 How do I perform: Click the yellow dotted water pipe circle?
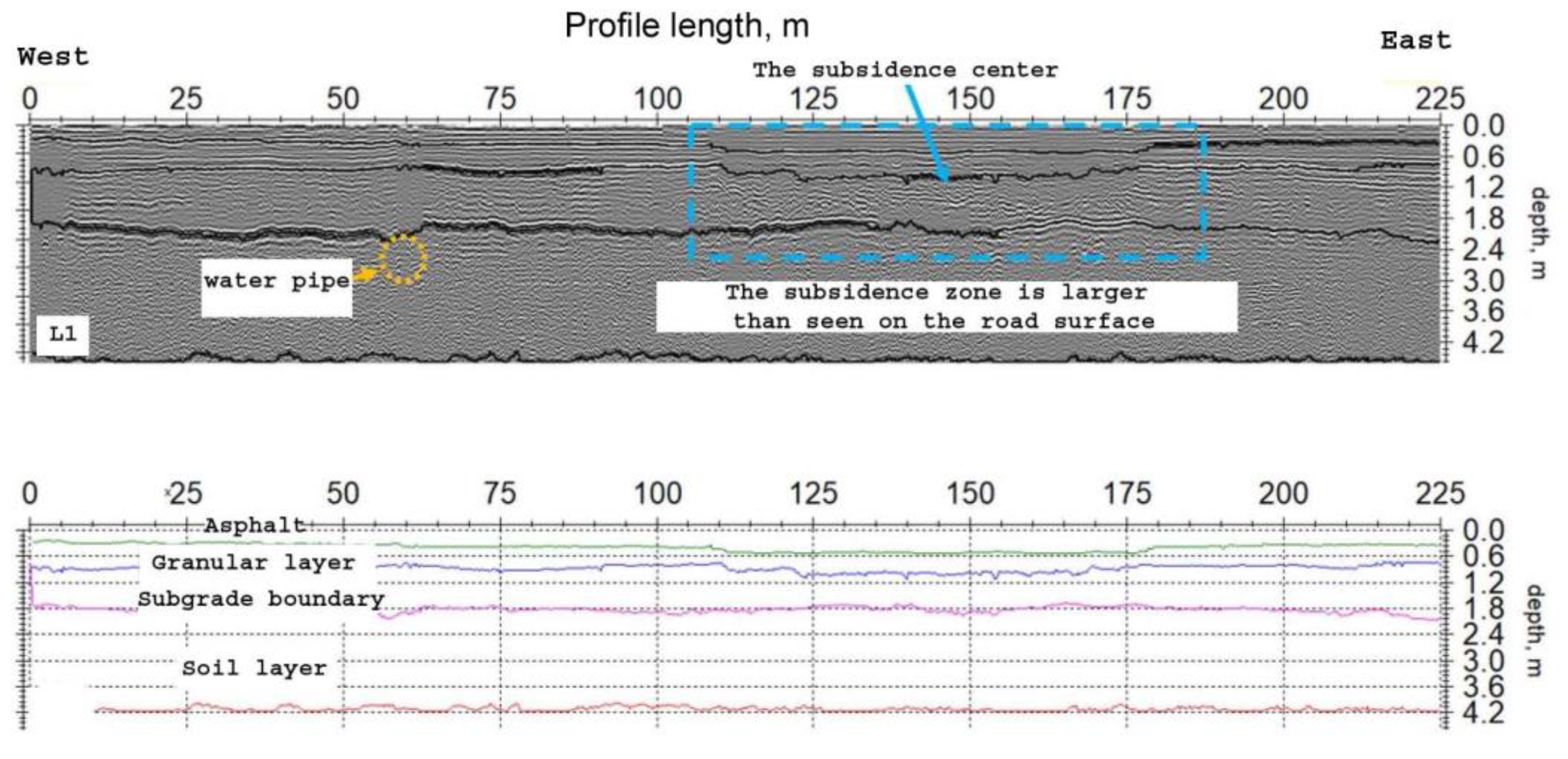pyautogui.click(x=402, y=260)
